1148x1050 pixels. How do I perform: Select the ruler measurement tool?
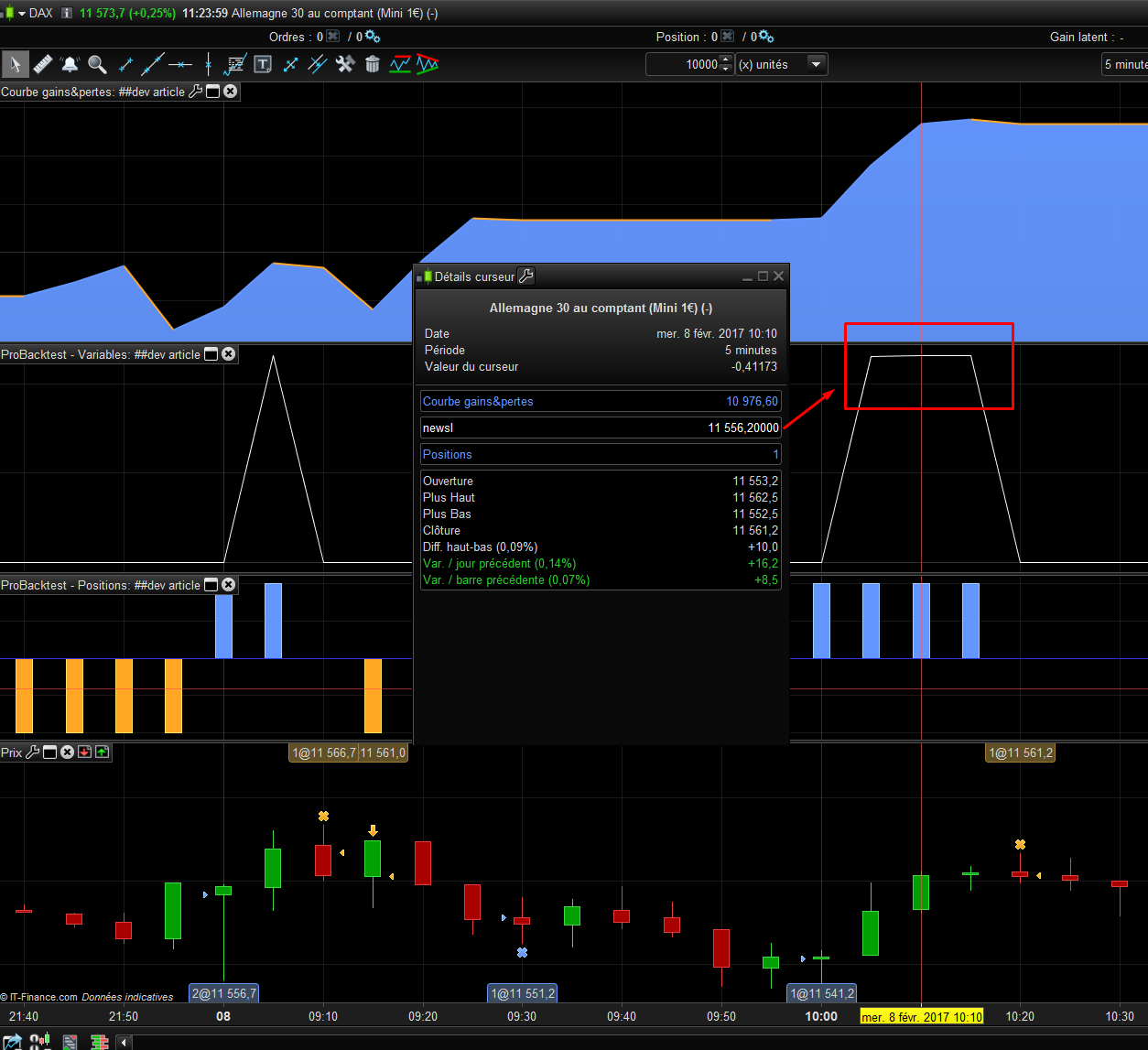42,64
